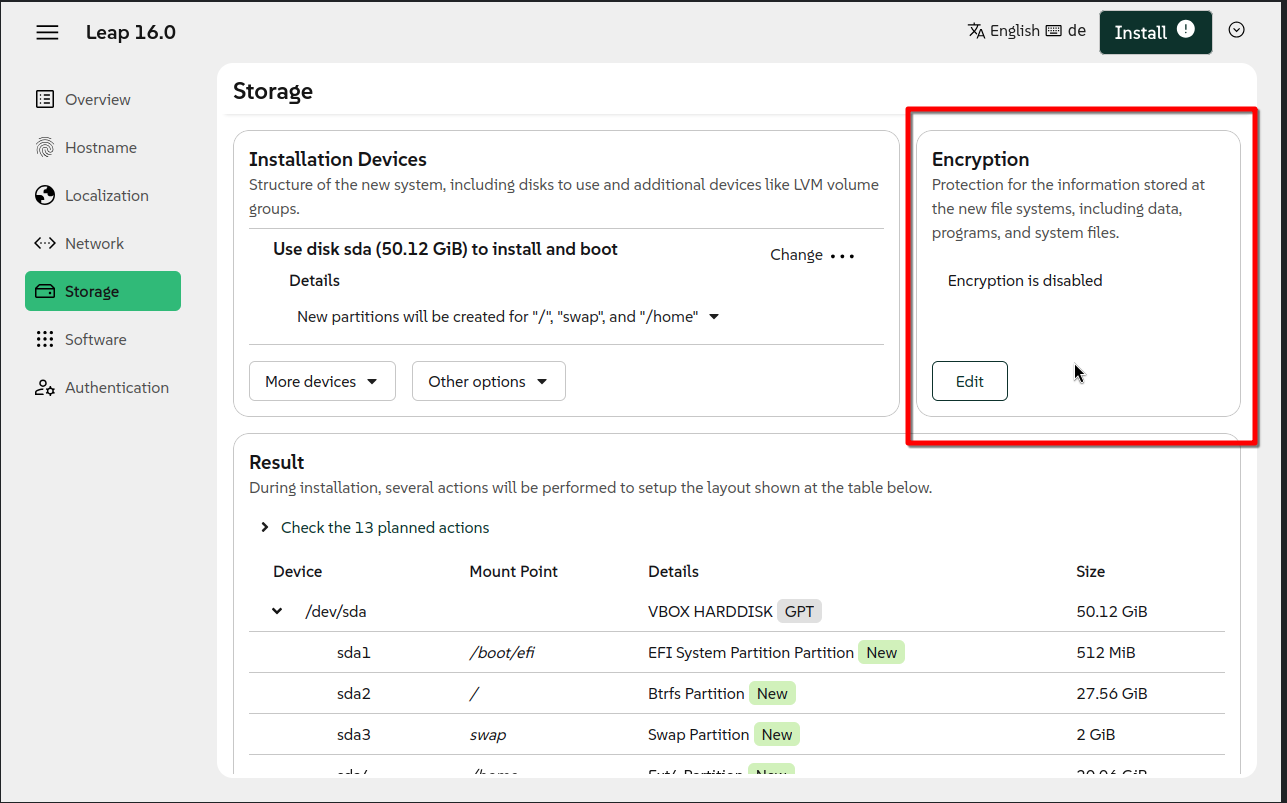Click the Overview sidebar icon
This screenshot has height=803, width=1287.
[x=45, y=99]
